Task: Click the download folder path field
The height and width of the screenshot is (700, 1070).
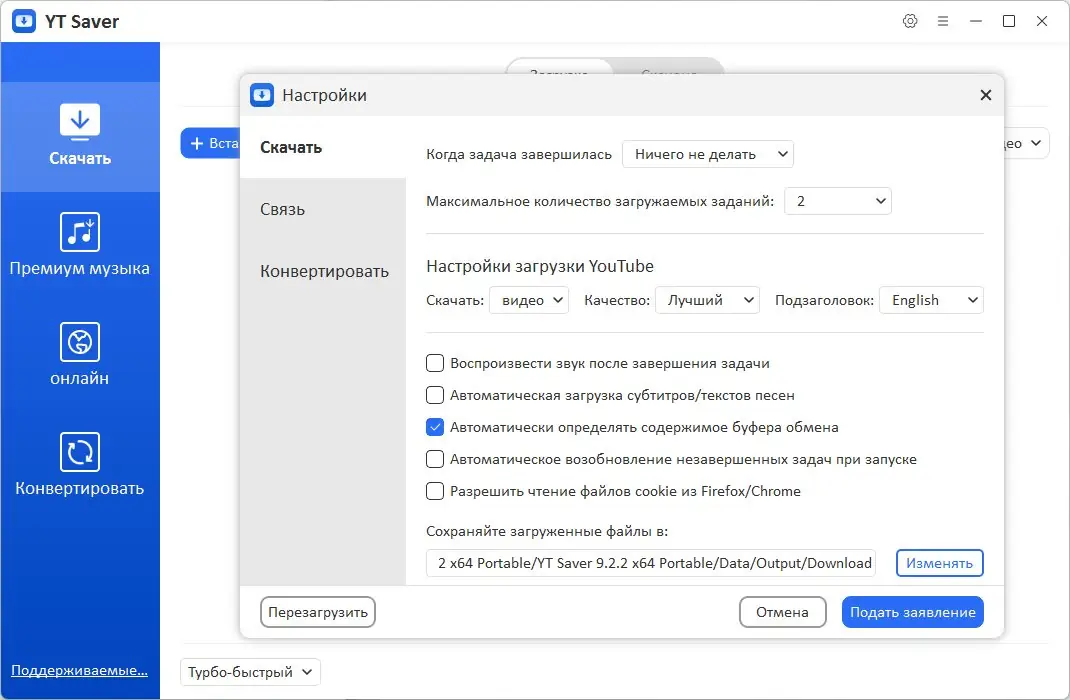Action: pyautogui.click(x=650, y=563)
